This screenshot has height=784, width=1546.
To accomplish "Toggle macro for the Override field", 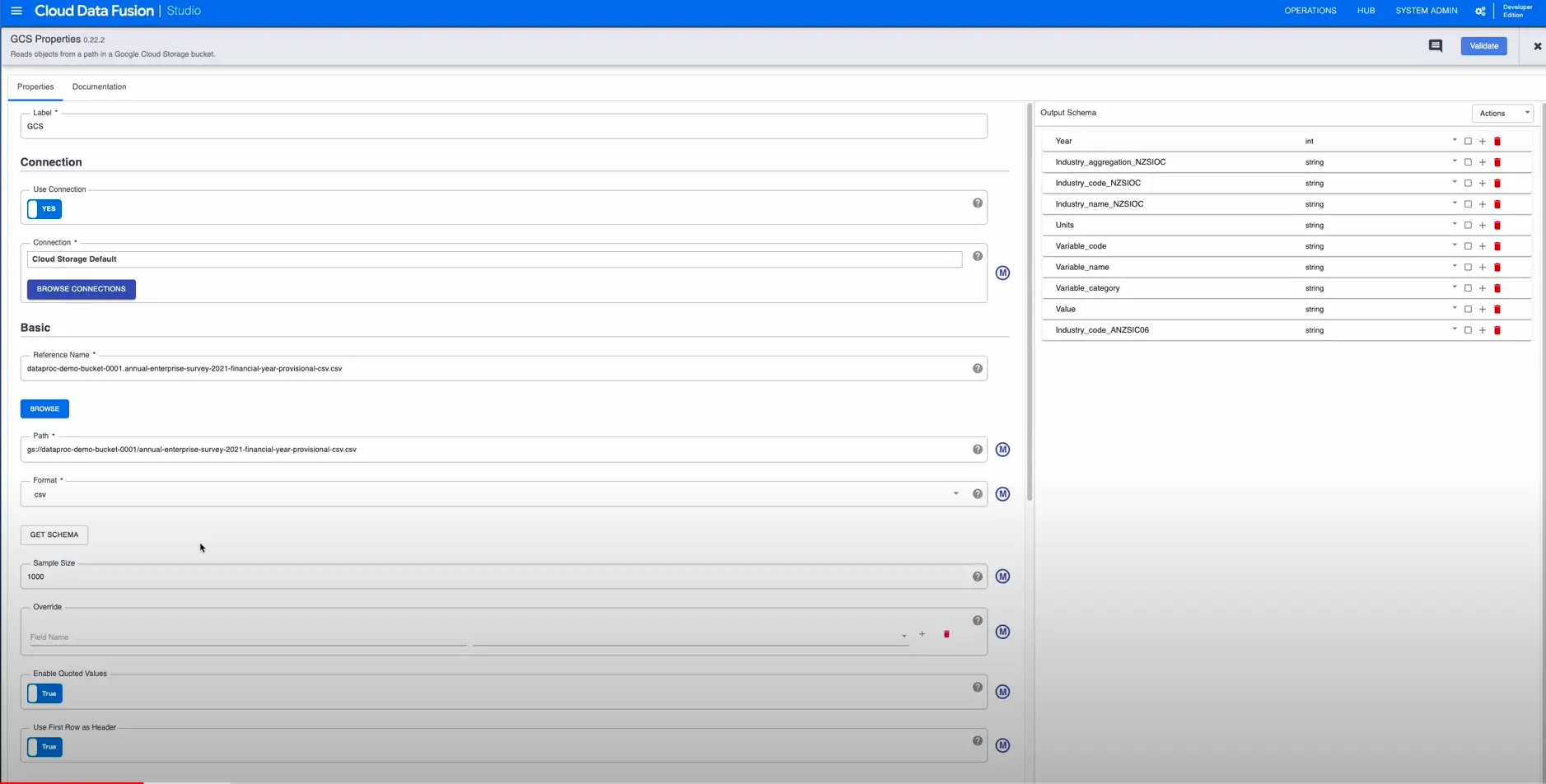I will [x=1002, y=632].
